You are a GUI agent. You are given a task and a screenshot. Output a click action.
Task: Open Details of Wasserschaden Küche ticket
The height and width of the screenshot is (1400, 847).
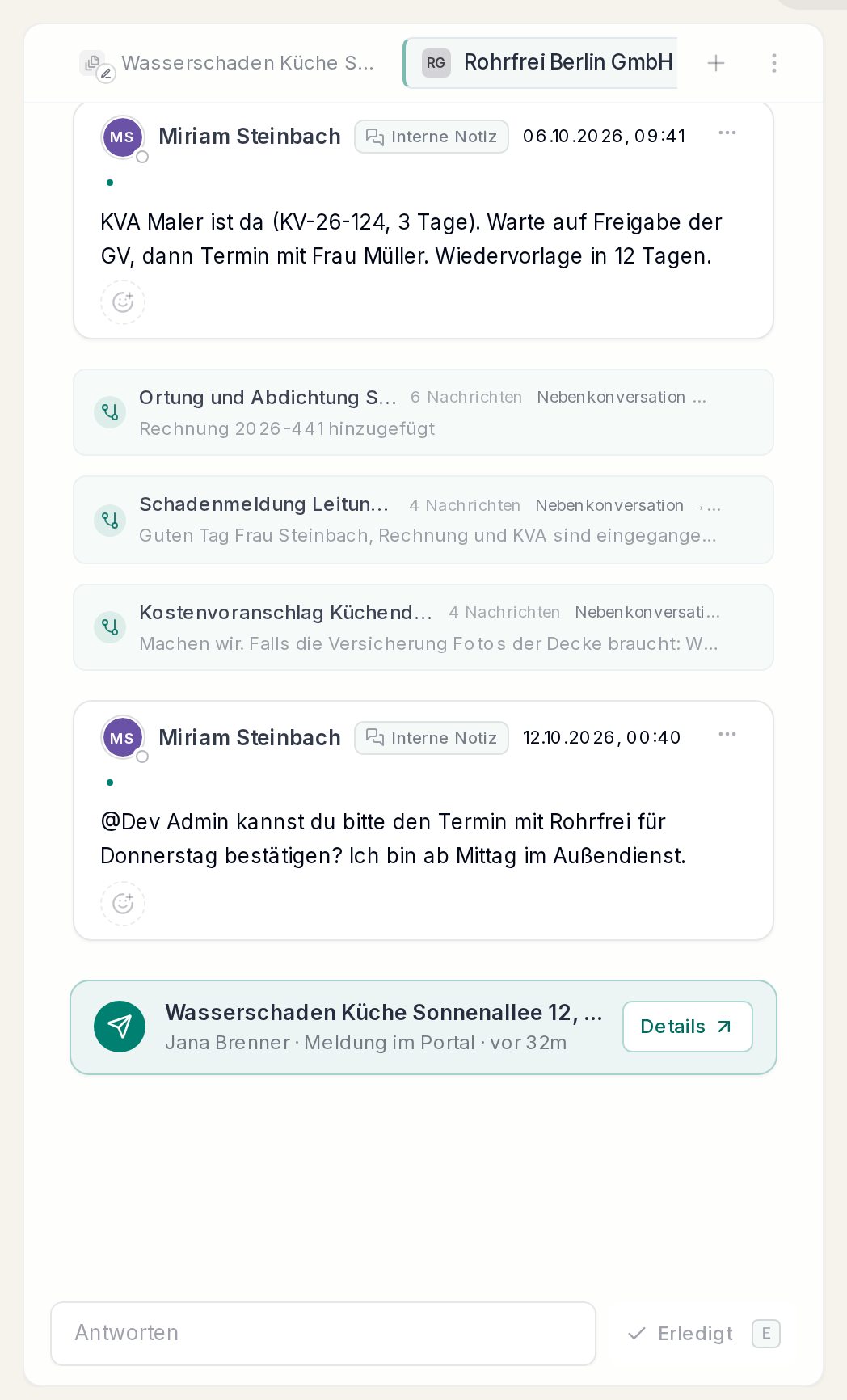click(x=688, y=1027)
